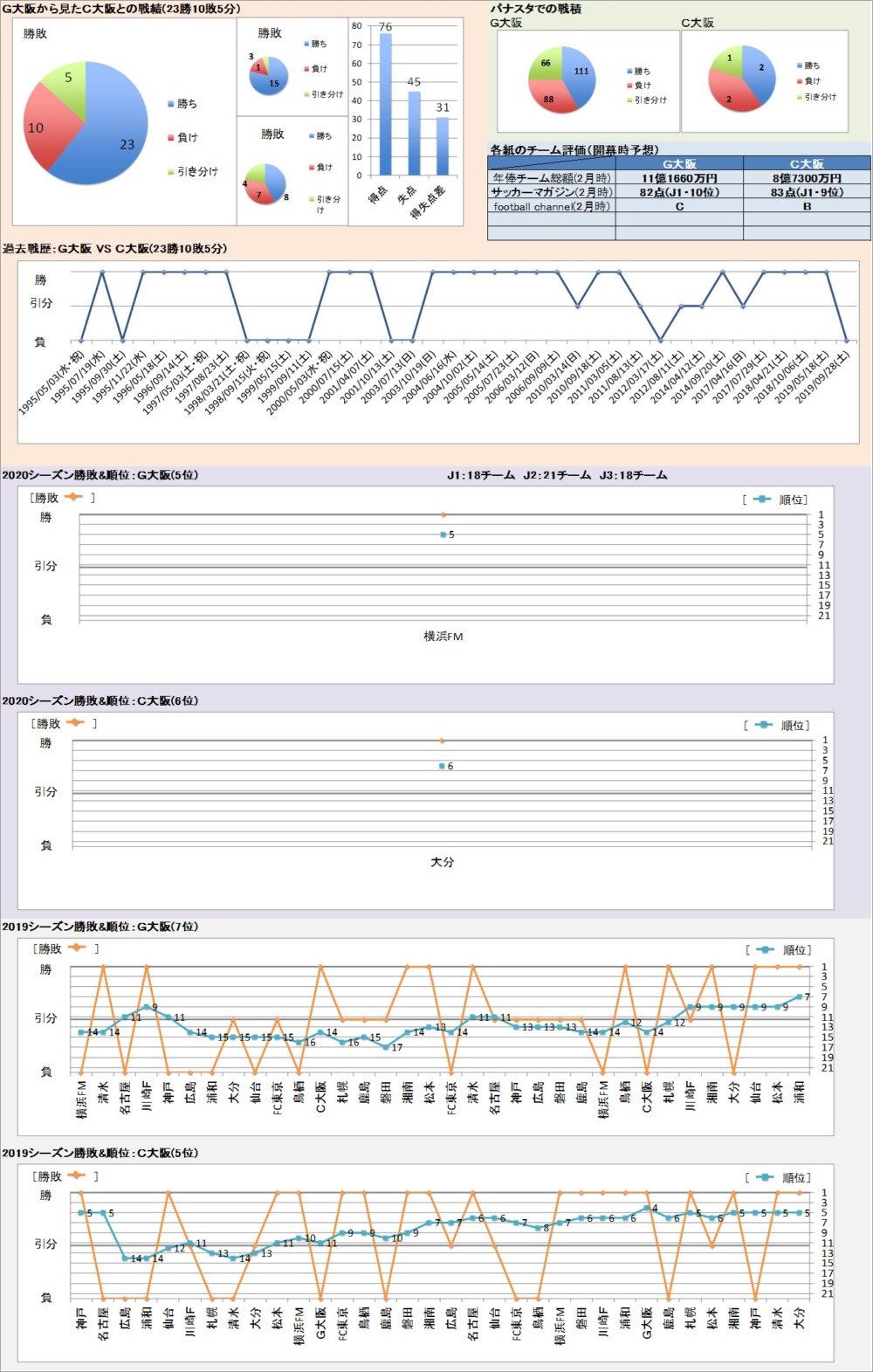
Task: Select the 8億7300万円 table cell
Action: (x=807, y=178)
